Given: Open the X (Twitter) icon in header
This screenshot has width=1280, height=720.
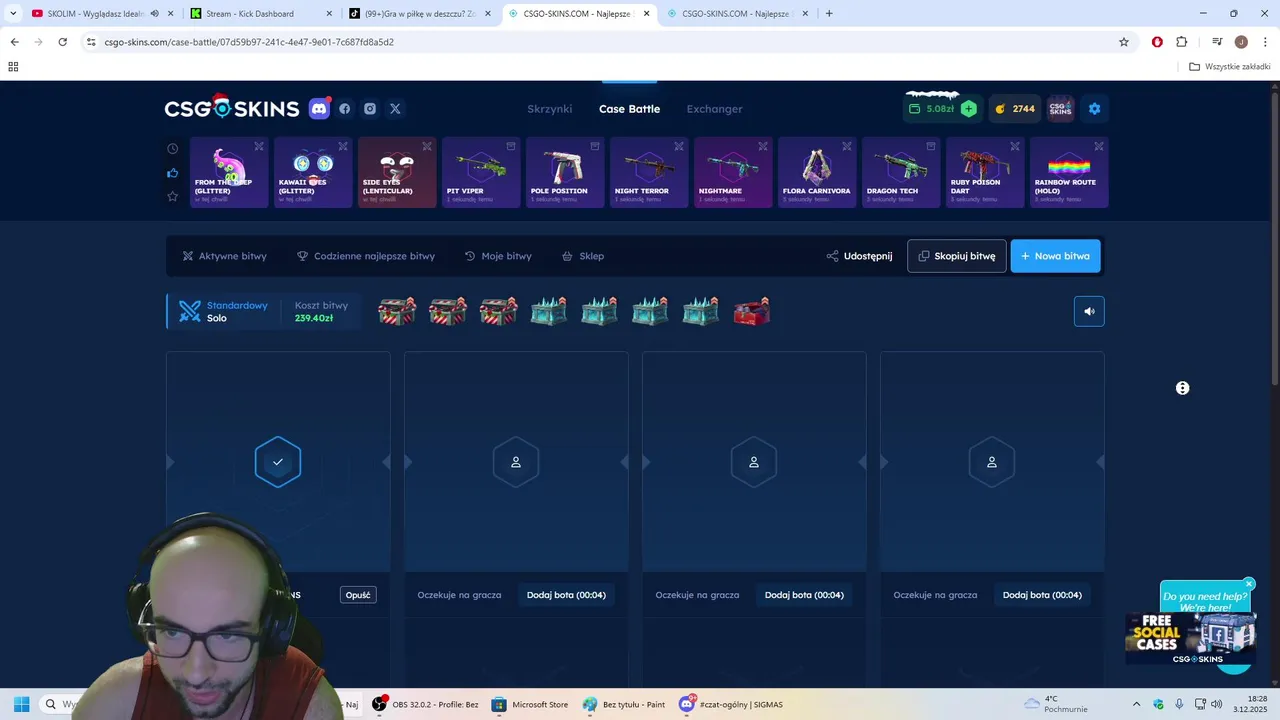Looking at the screenshot, I should pyautogui.click(x=395, y=109).
